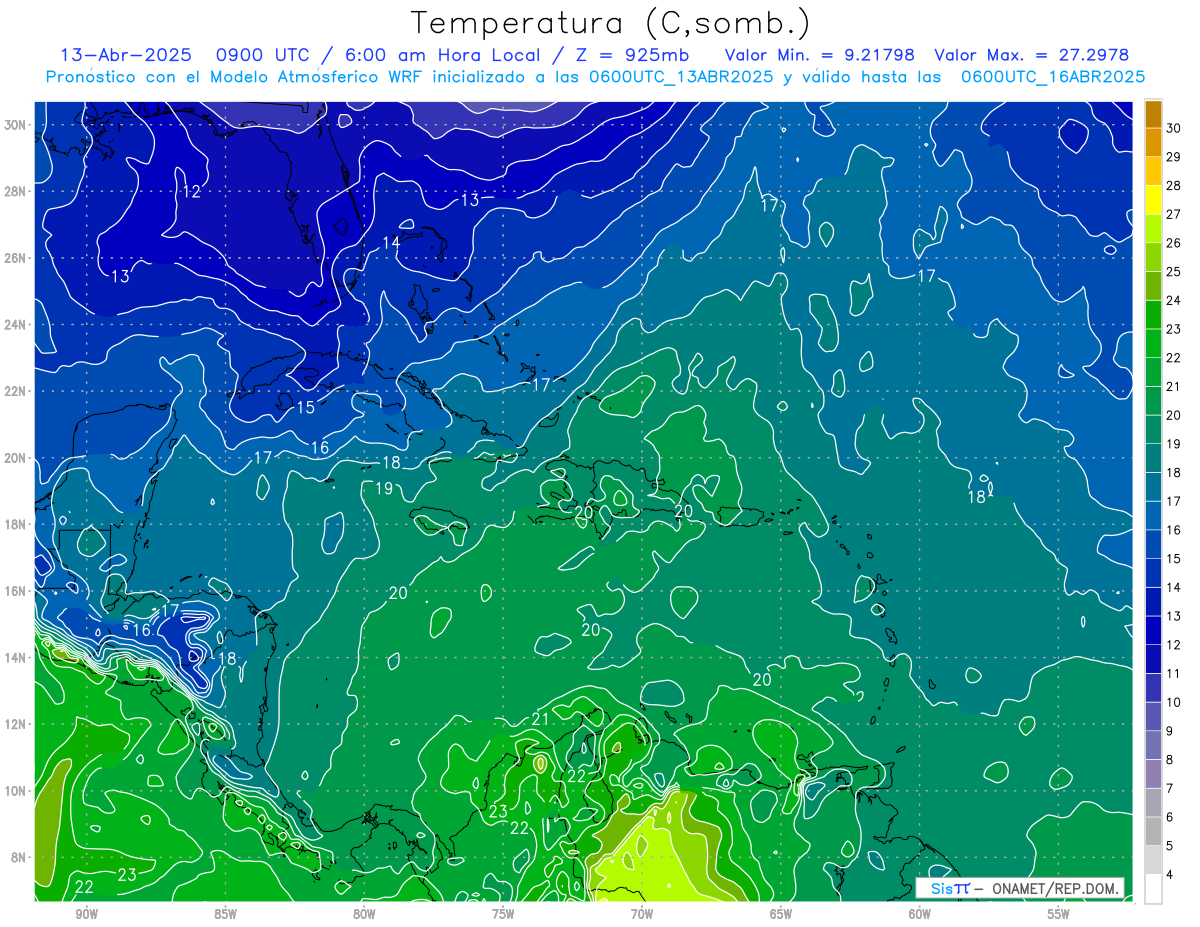This screenshot has width=1200, height=927.
Task: Click the '20N' latitude axis label
Action: 16,458
